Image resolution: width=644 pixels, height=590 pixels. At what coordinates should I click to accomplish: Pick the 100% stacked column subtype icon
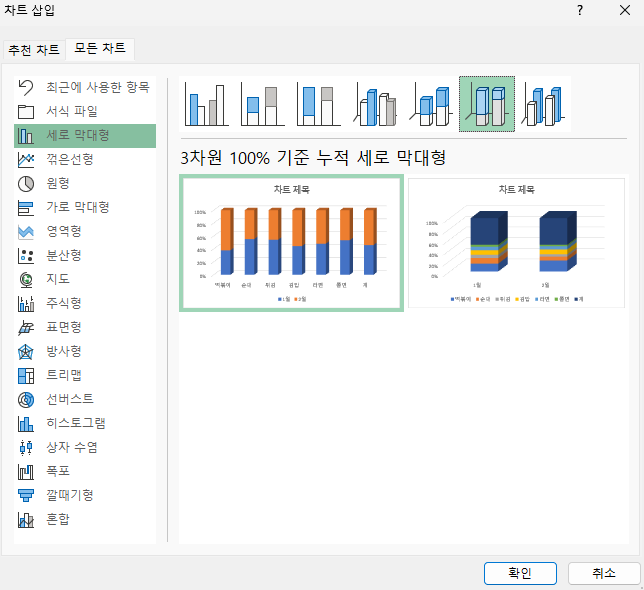(x=319, y=104)
